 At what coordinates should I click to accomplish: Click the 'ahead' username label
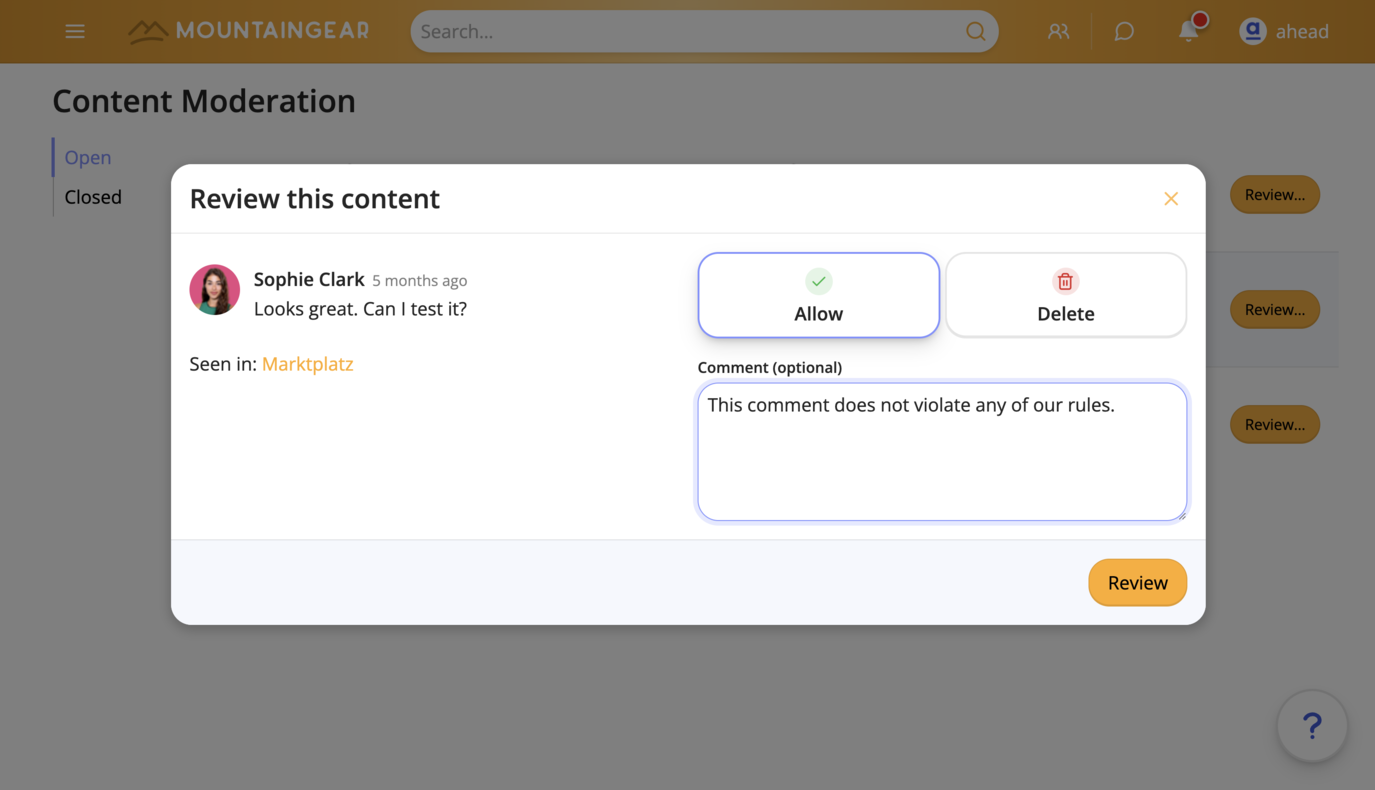click(1302, 32)
